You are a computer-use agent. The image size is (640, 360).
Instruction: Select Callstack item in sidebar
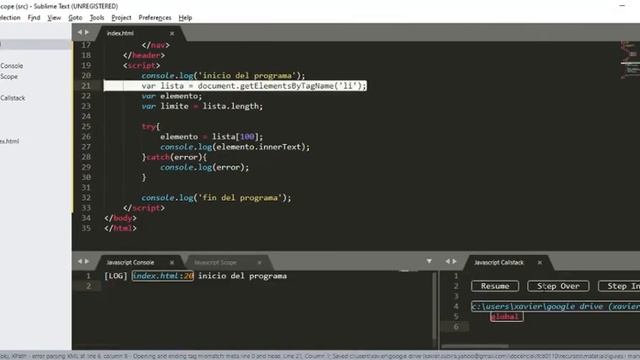click(13, 98)
